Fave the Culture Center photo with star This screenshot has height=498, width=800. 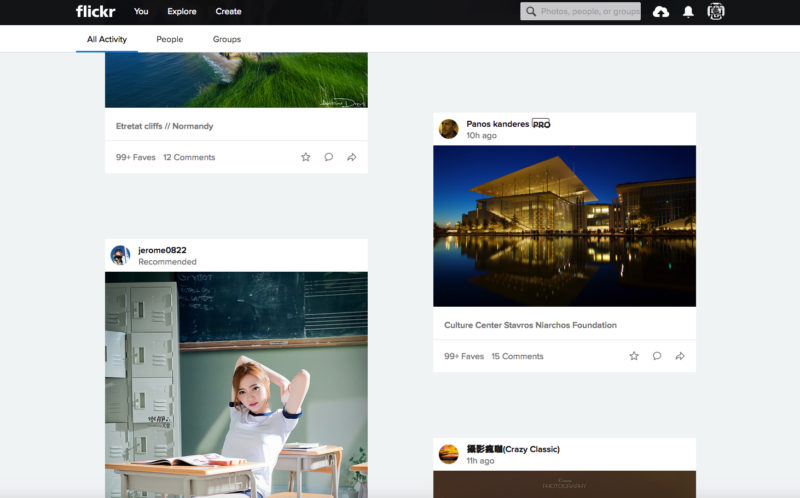(634, 356)
